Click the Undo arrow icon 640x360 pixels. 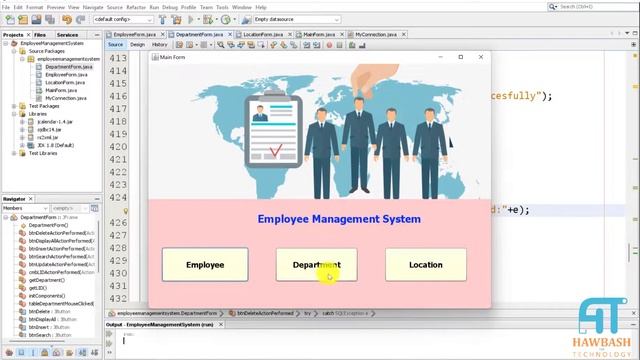tap(67, 19)
